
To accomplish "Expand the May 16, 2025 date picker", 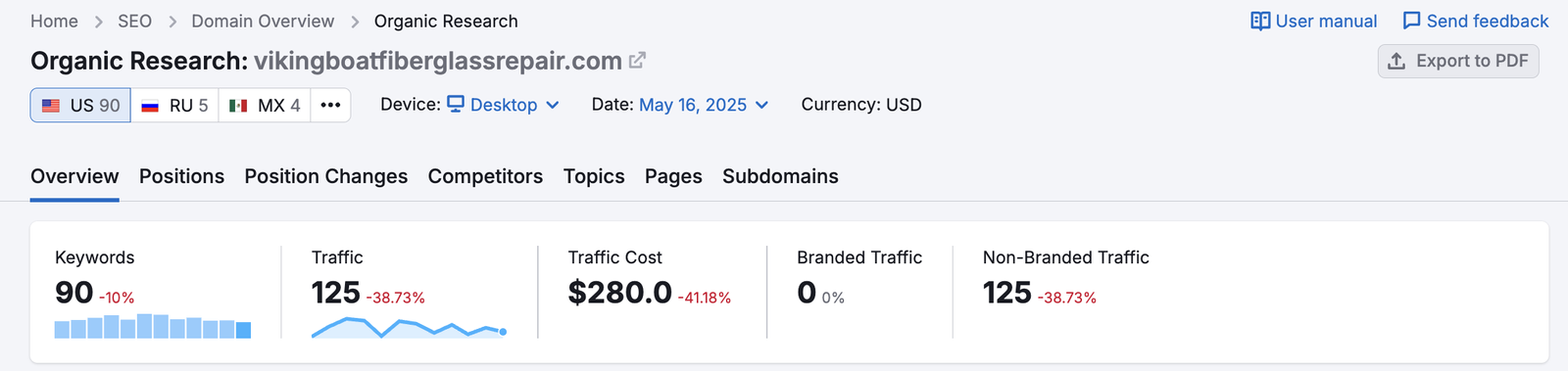I will coord(704,105).
